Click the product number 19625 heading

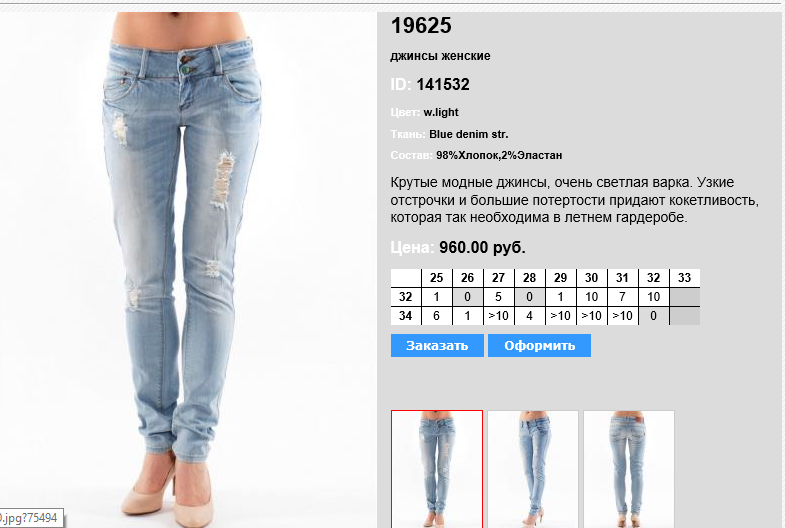421,26
